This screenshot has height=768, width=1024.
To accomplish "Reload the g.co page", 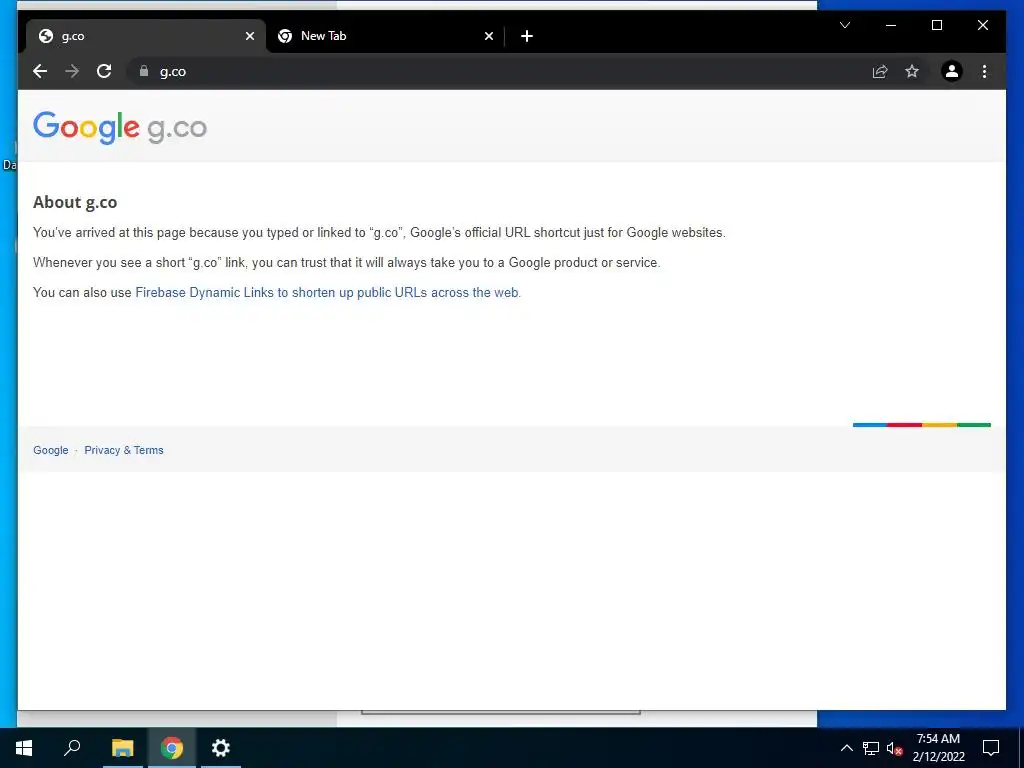I will [x=104, y=71].
